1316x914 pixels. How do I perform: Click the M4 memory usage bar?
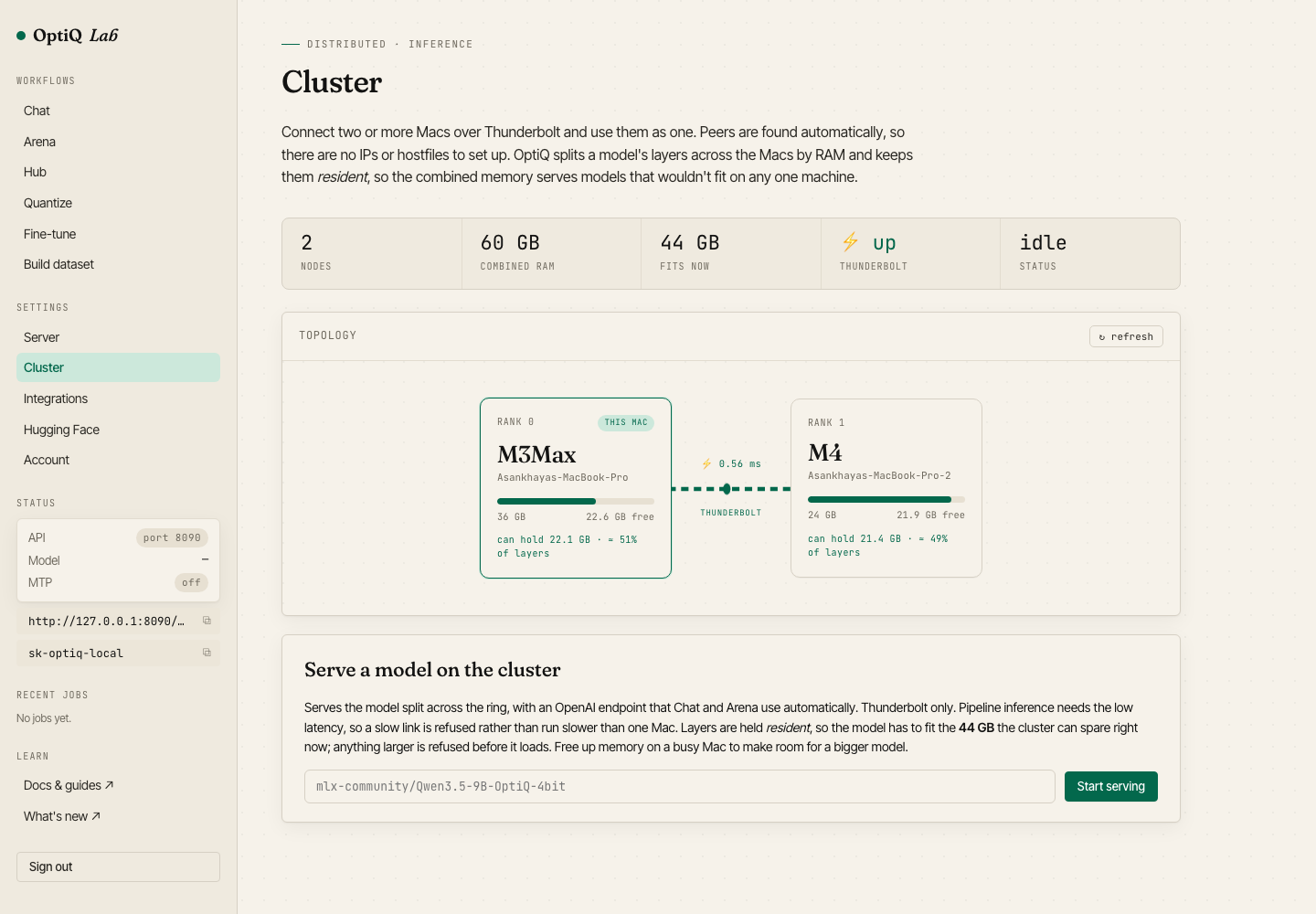(x=886, y=499)
